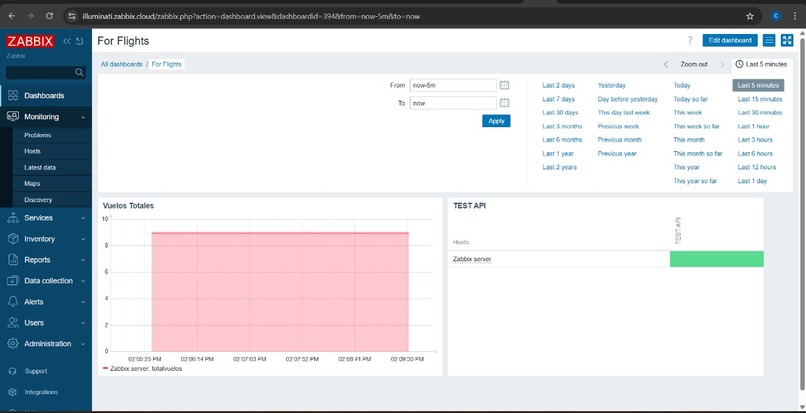Screen dimensions: 806x413
Task: Choose the Previous week range
Action: pyautogui.click(x=618, y=127)
